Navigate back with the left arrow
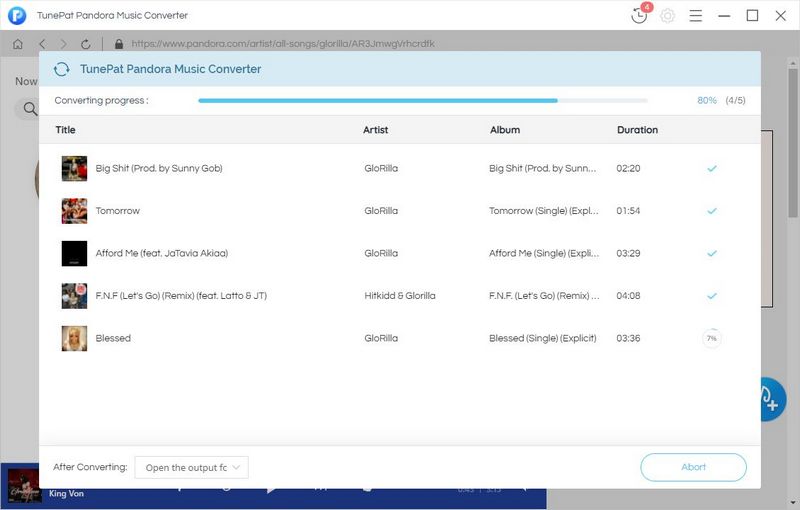This screenshot has height=510, width=800. pyautogui.click(x=42, y=44)
